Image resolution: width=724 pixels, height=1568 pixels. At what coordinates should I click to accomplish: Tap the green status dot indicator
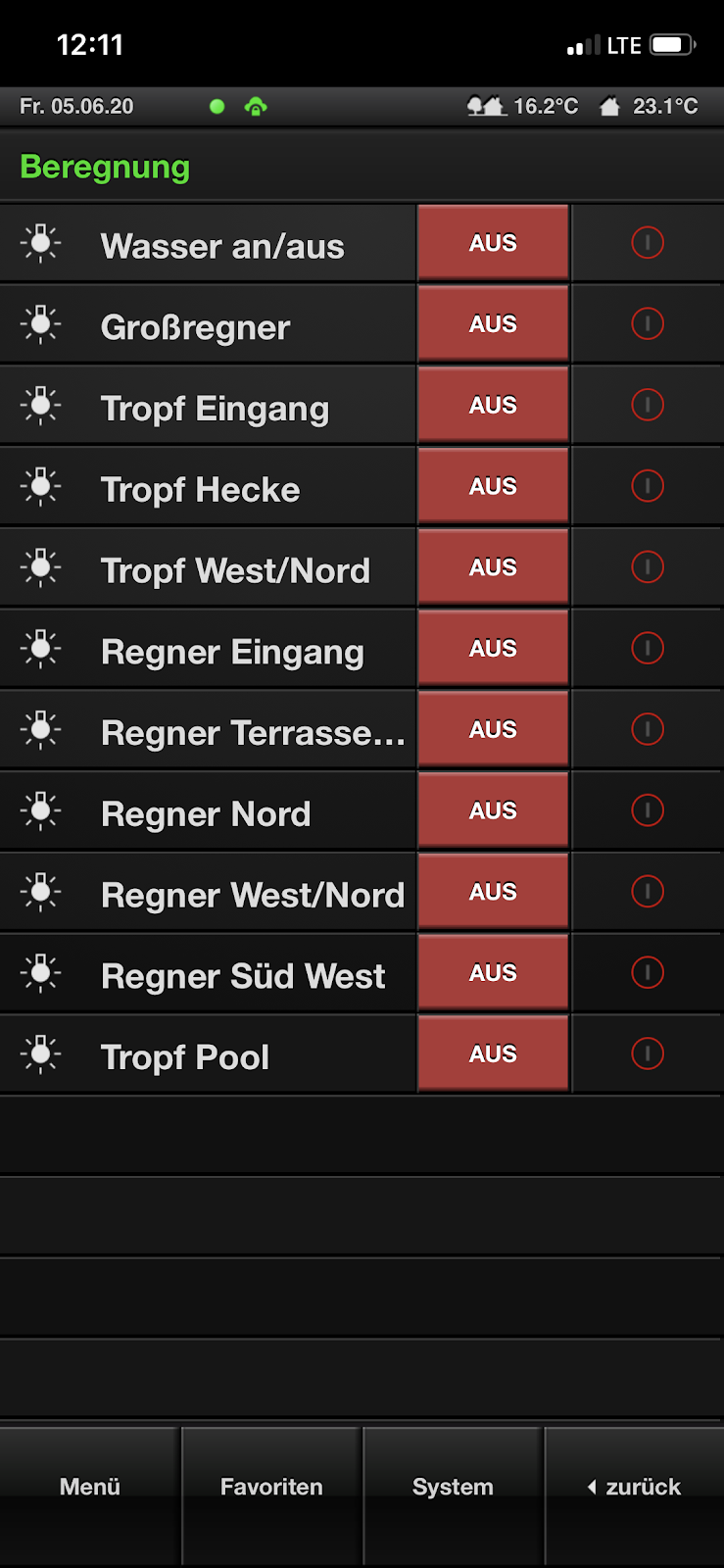217,106
